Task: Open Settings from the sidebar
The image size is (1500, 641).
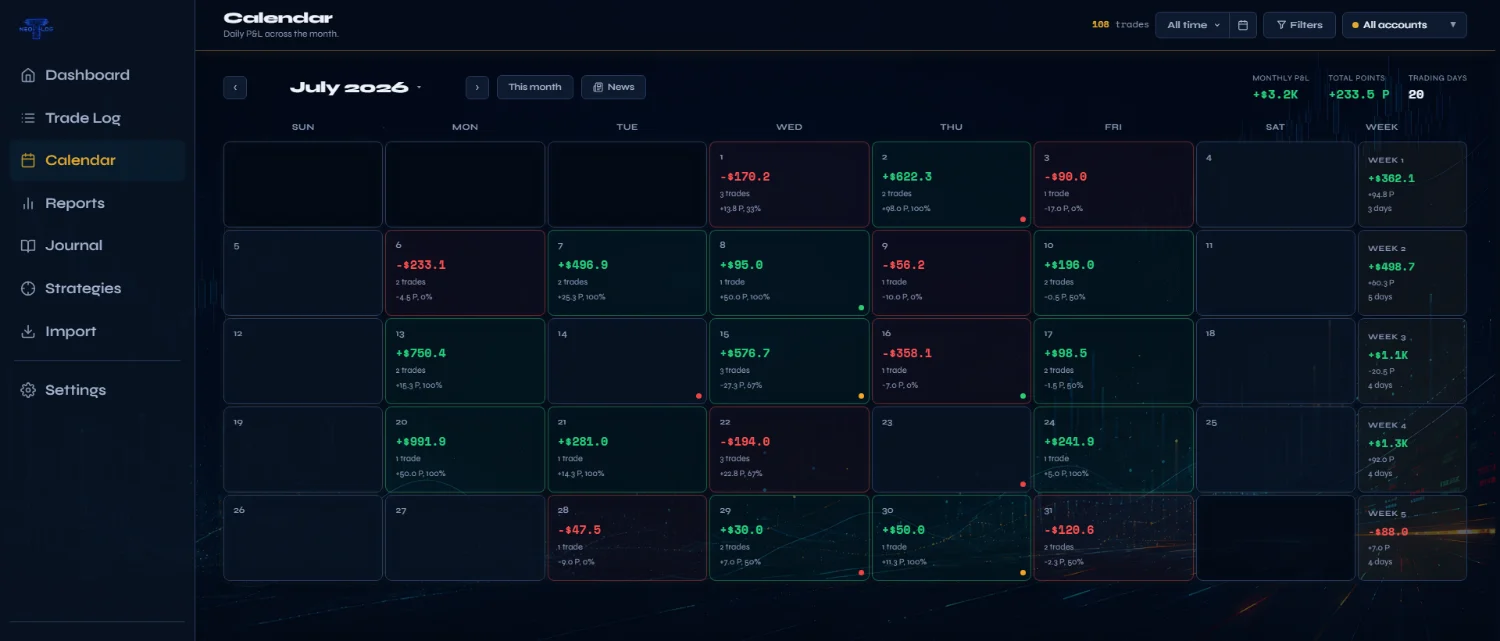Action: (x=97, y=390)
